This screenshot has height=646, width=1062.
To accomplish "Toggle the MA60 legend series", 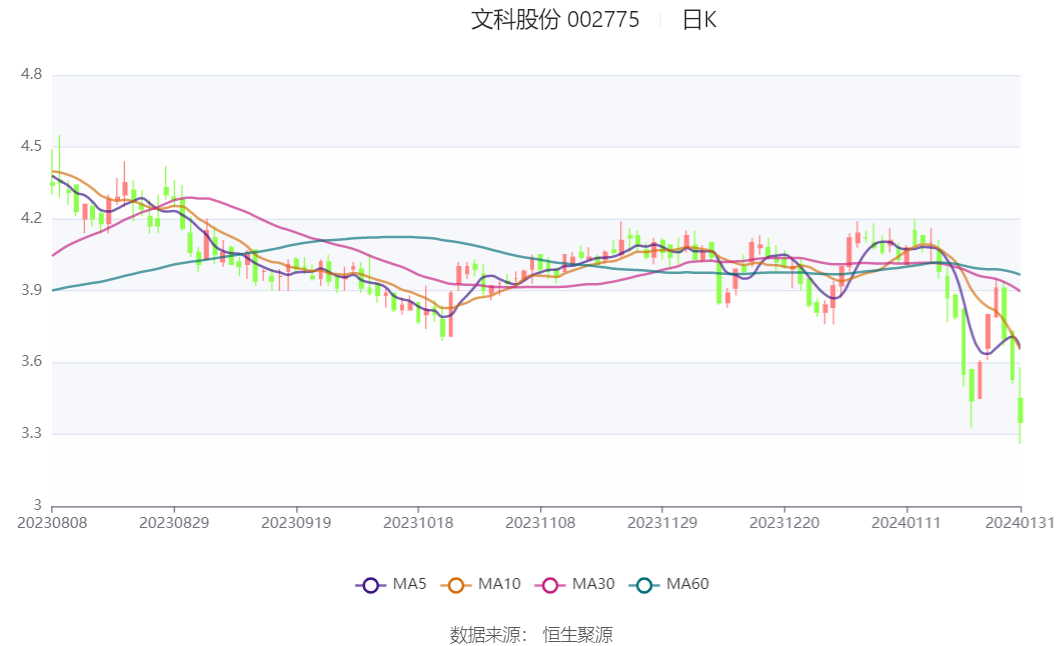I will pyautogui.click(x=669, y=584).
